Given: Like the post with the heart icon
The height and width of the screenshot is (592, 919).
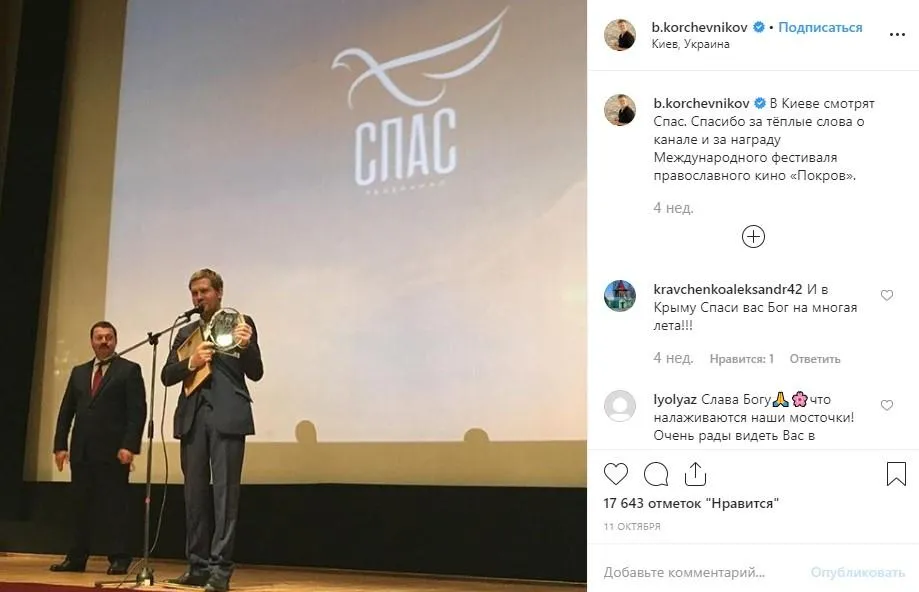Looking at the screenshot, I should [615, 474].
